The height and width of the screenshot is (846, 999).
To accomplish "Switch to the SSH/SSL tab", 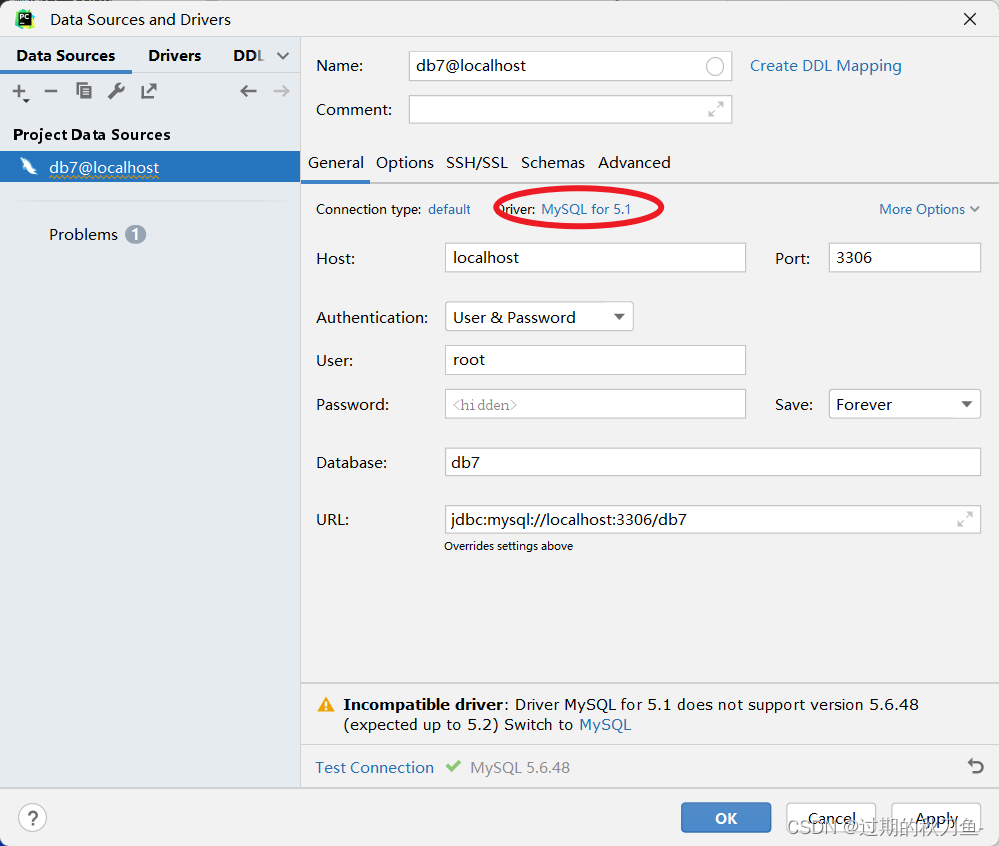I will (477, 162).
